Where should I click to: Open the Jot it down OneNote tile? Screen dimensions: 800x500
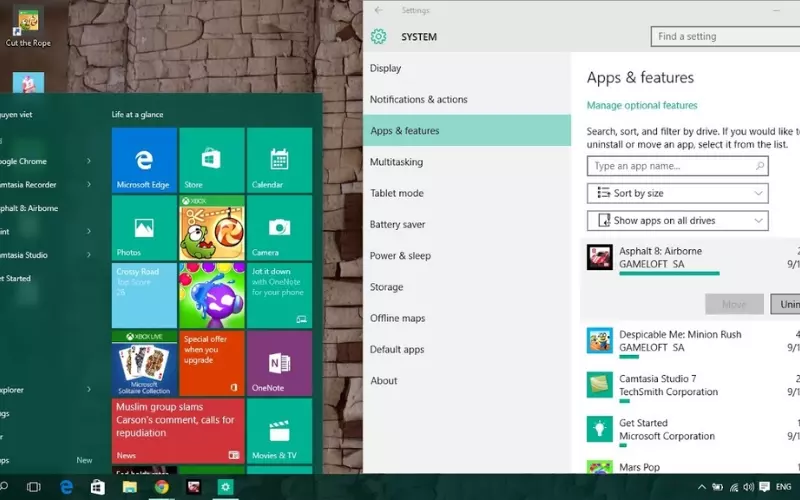pyautogui.click(x=280, y=295)
